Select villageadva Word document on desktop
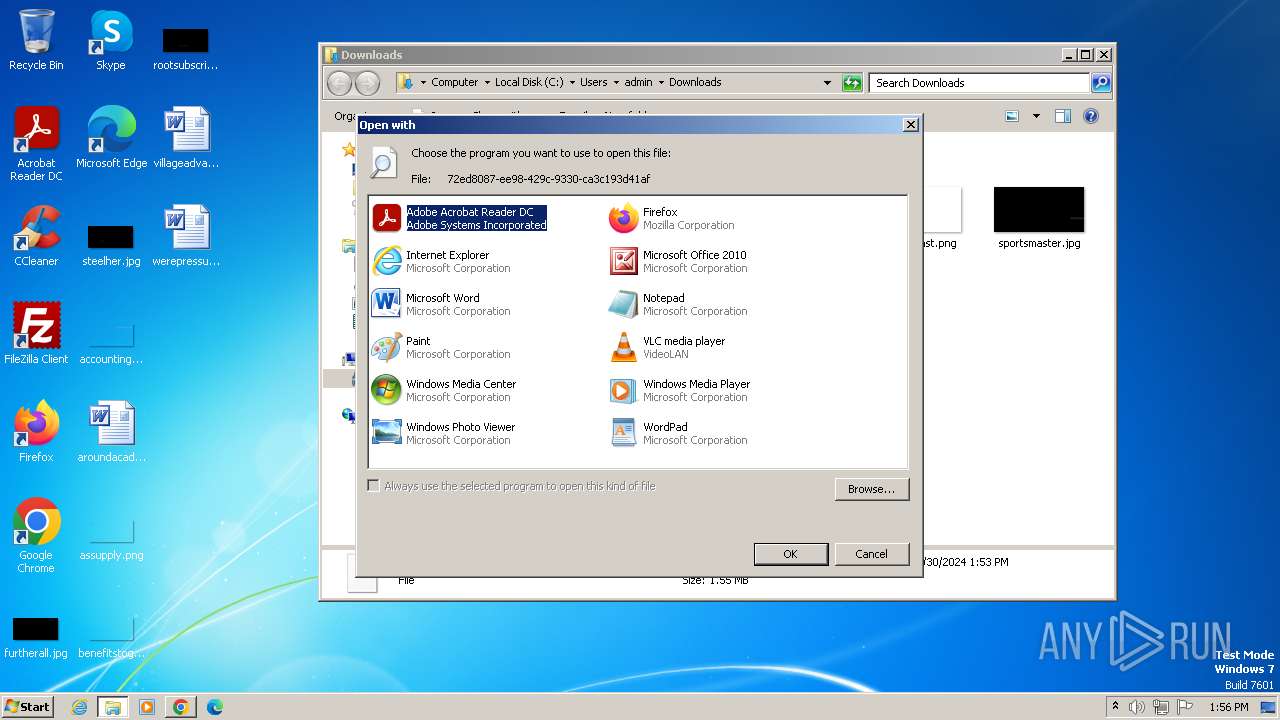The image size is (1280, 720). tap(186, 138)
